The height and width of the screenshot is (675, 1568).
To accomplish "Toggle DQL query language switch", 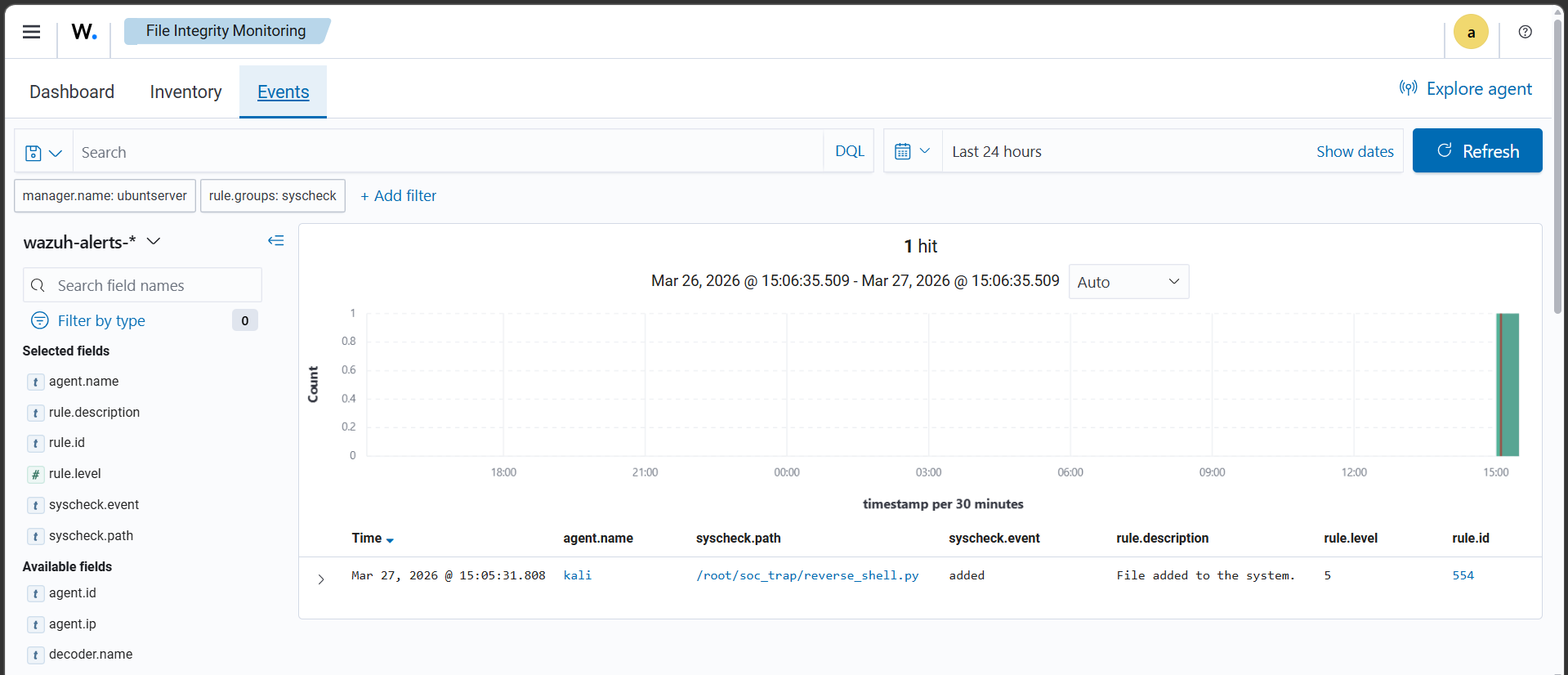I will coord(849,151).
